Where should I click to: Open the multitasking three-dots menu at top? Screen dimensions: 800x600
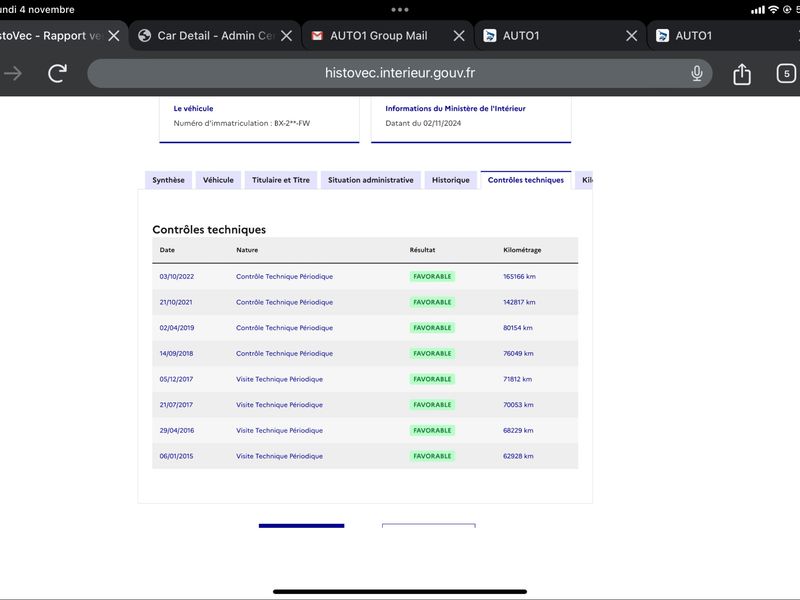point(399,10)
